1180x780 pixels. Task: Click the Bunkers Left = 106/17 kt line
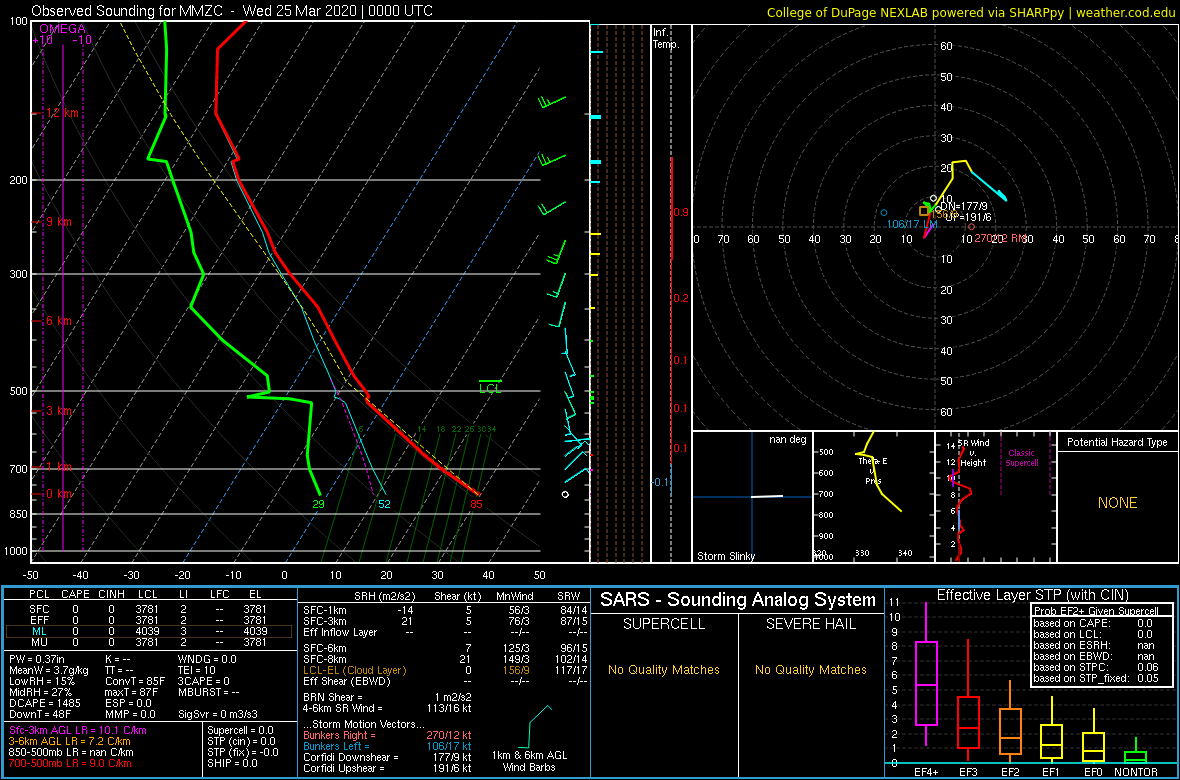click(x=387, y=745)
